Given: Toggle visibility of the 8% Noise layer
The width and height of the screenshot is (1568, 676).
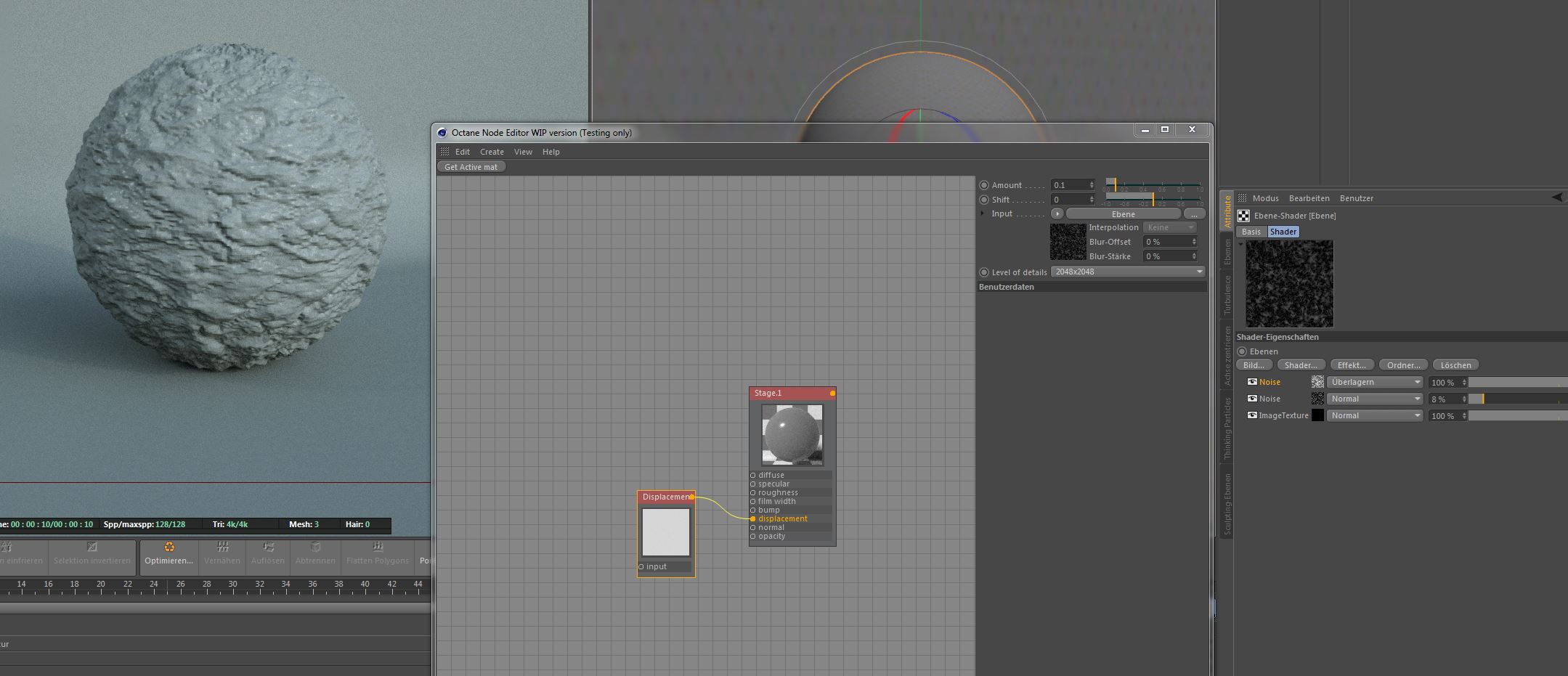Looking at the screenshot, I should (1252, 399).
